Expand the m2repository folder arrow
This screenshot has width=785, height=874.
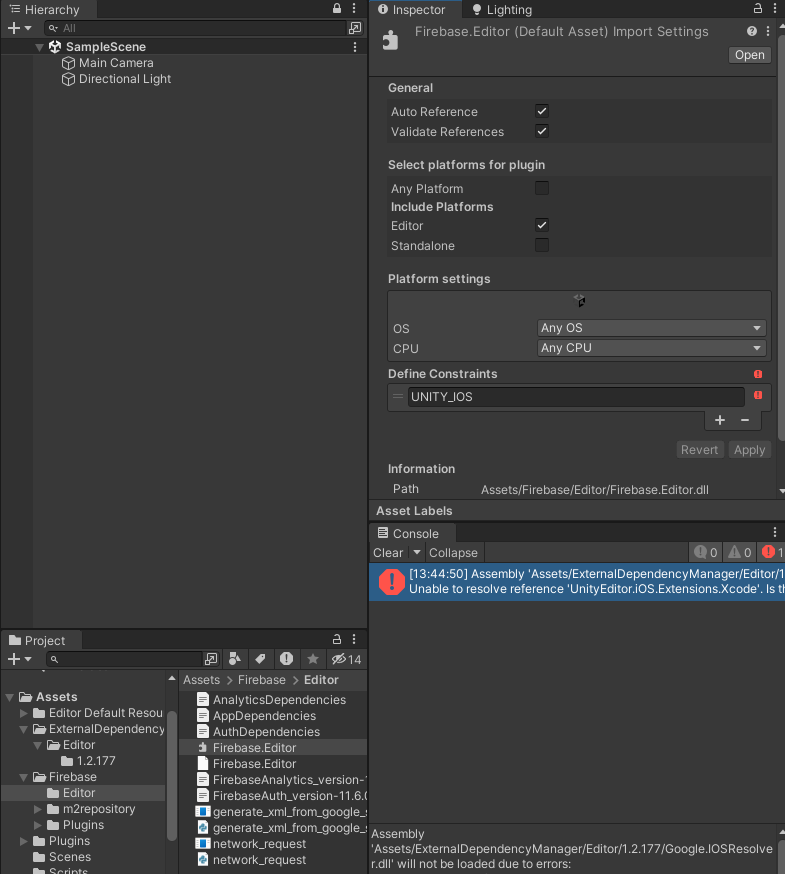coord(37,809)
